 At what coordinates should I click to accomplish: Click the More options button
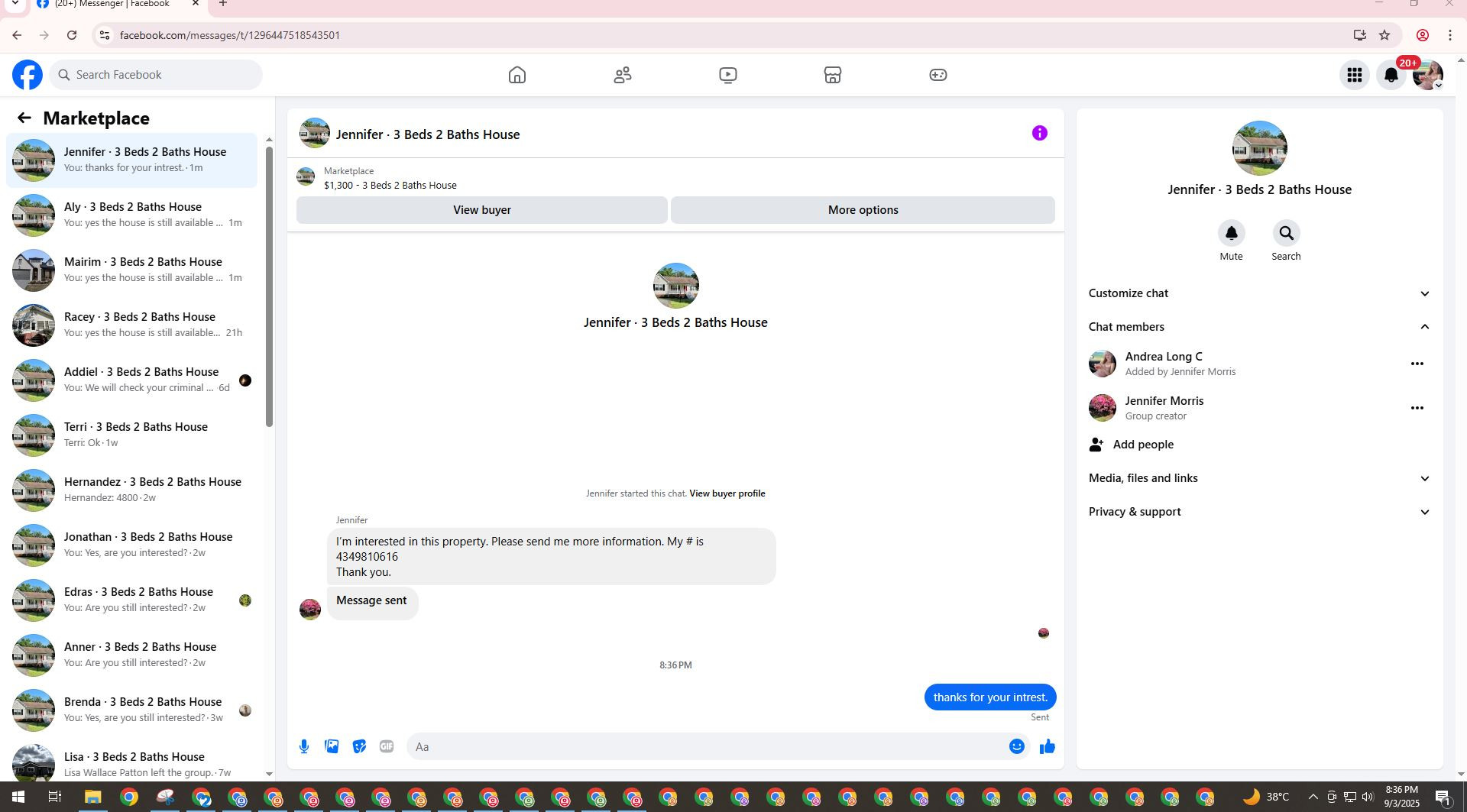point(863,210)
